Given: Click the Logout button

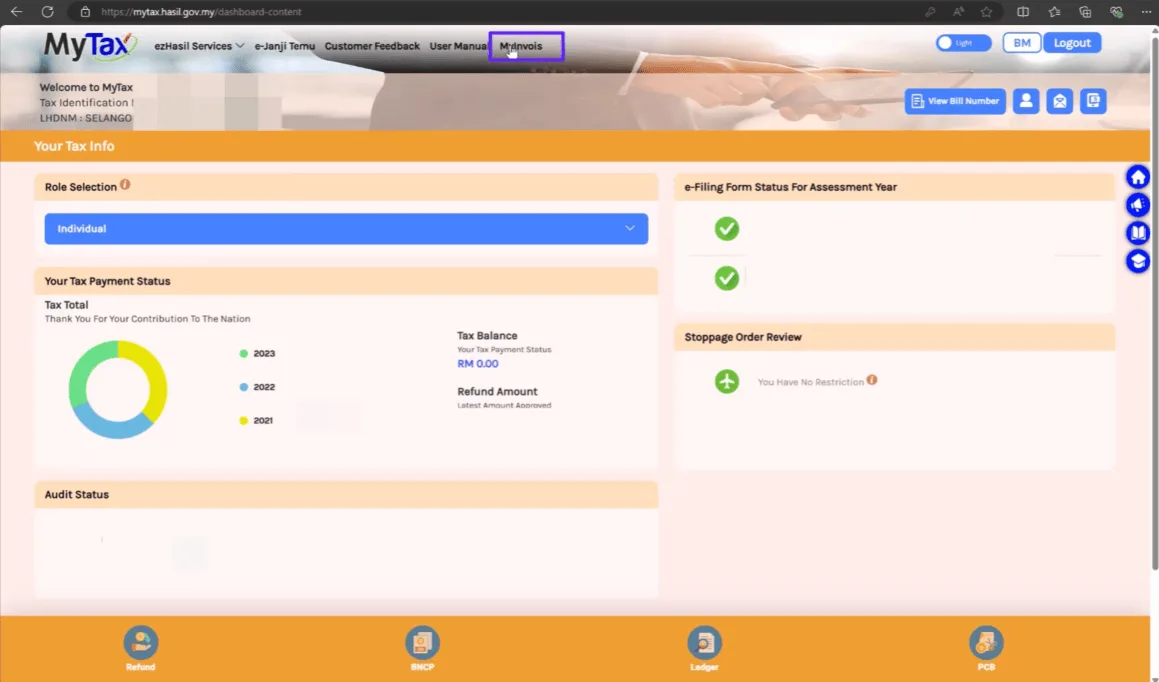Looking at the screenshot, I should (1072, 43).
